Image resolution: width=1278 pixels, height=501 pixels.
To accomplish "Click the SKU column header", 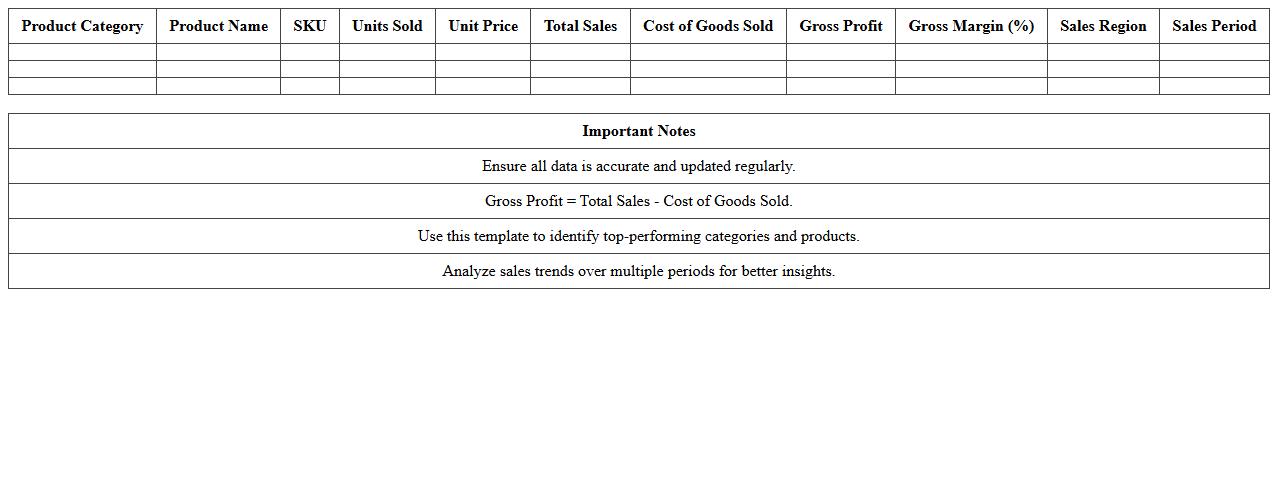I will (x=310, y=26).
